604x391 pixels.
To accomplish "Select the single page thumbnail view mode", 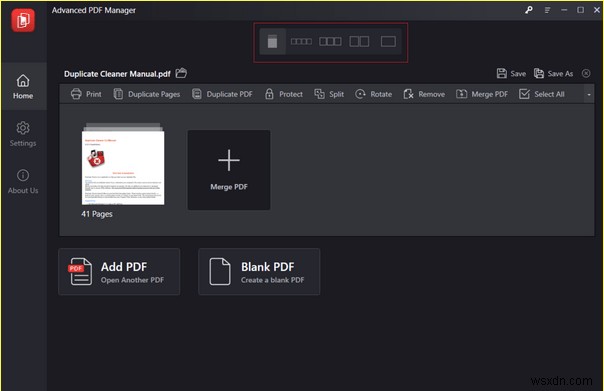I will point(272,41).
